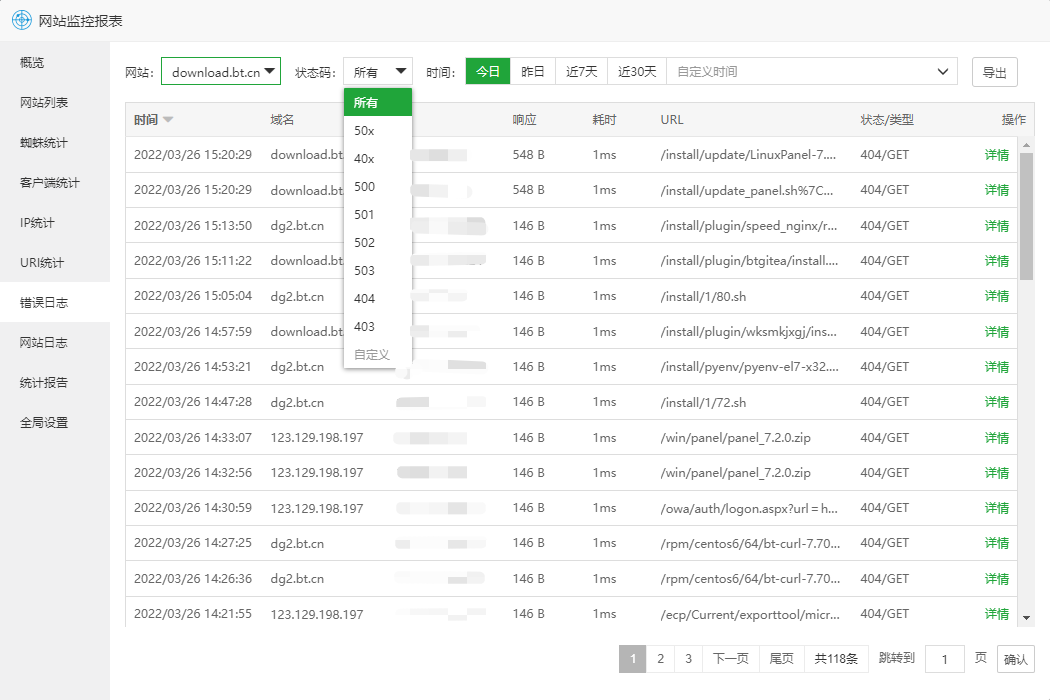Screen dimensions: 1050x700
Task: Pick status code 404 option
Action: (x=378, y=299)
